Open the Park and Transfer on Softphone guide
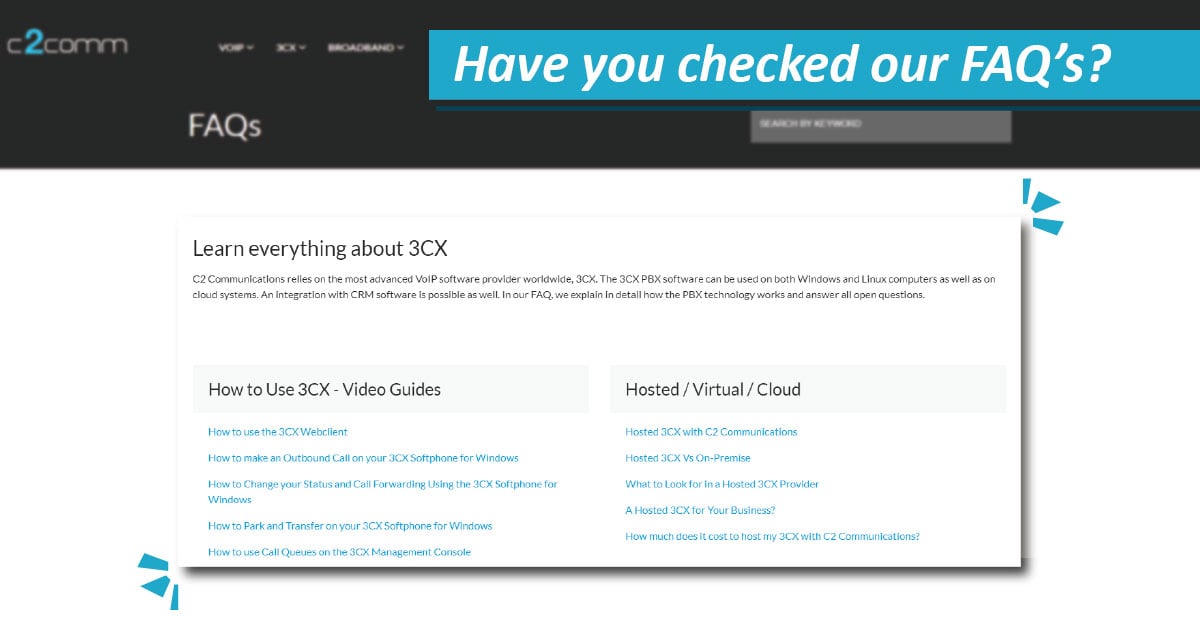The image size is (1200, 618). click(350, 526)
